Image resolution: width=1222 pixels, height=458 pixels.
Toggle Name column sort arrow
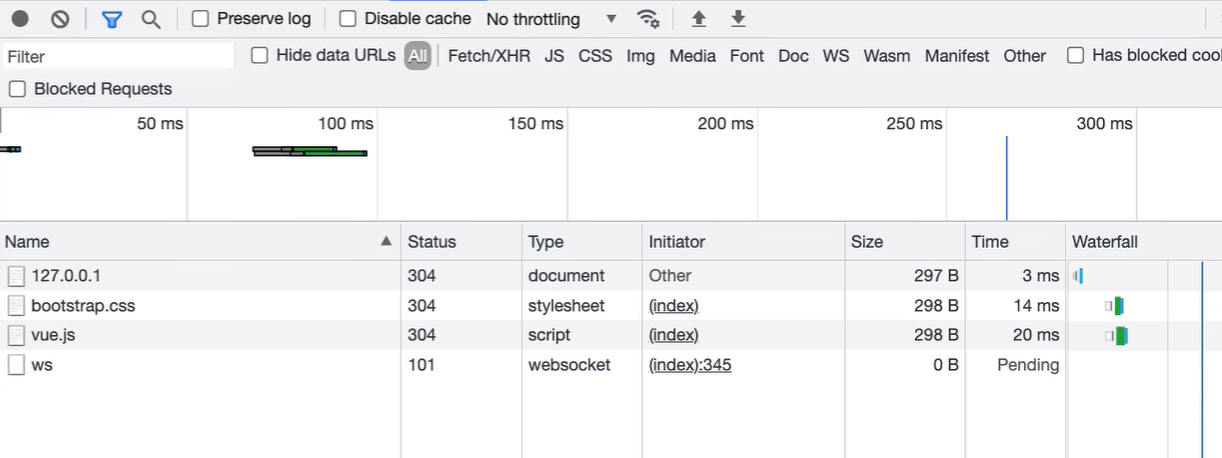[386, 242]
